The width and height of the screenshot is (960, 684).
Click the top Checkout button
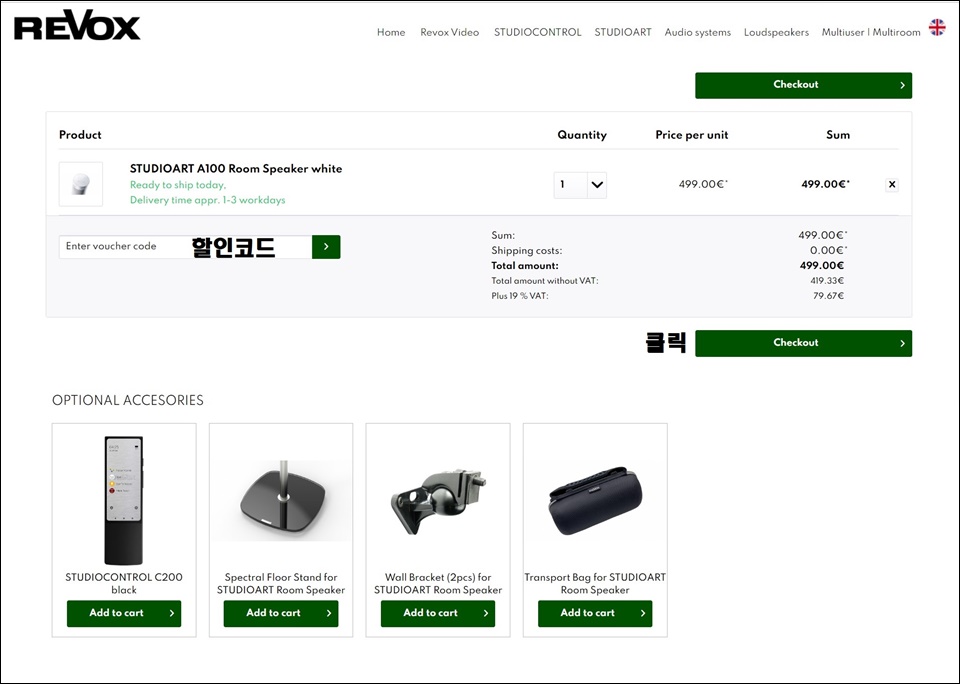803,85
